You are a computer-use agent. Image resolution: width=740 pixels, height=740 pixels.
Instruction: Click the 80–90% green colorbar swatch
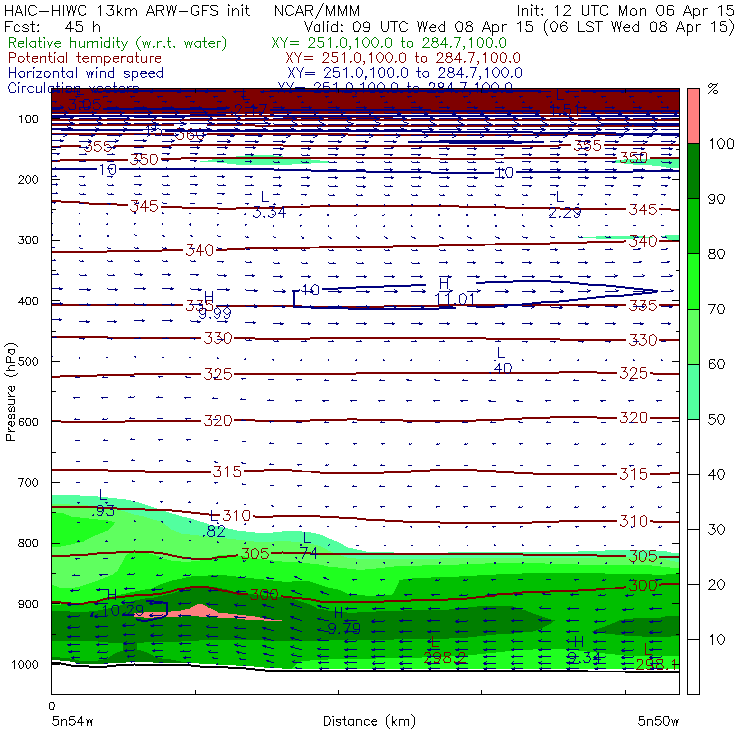tap(693, 226)
